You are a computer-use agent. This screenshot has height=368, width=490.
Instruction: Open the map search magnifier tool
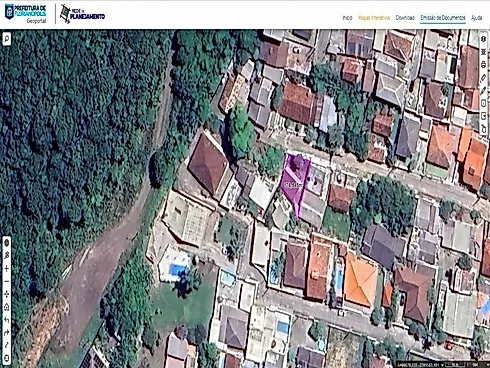pyautogui.click(x=7, y=39)
